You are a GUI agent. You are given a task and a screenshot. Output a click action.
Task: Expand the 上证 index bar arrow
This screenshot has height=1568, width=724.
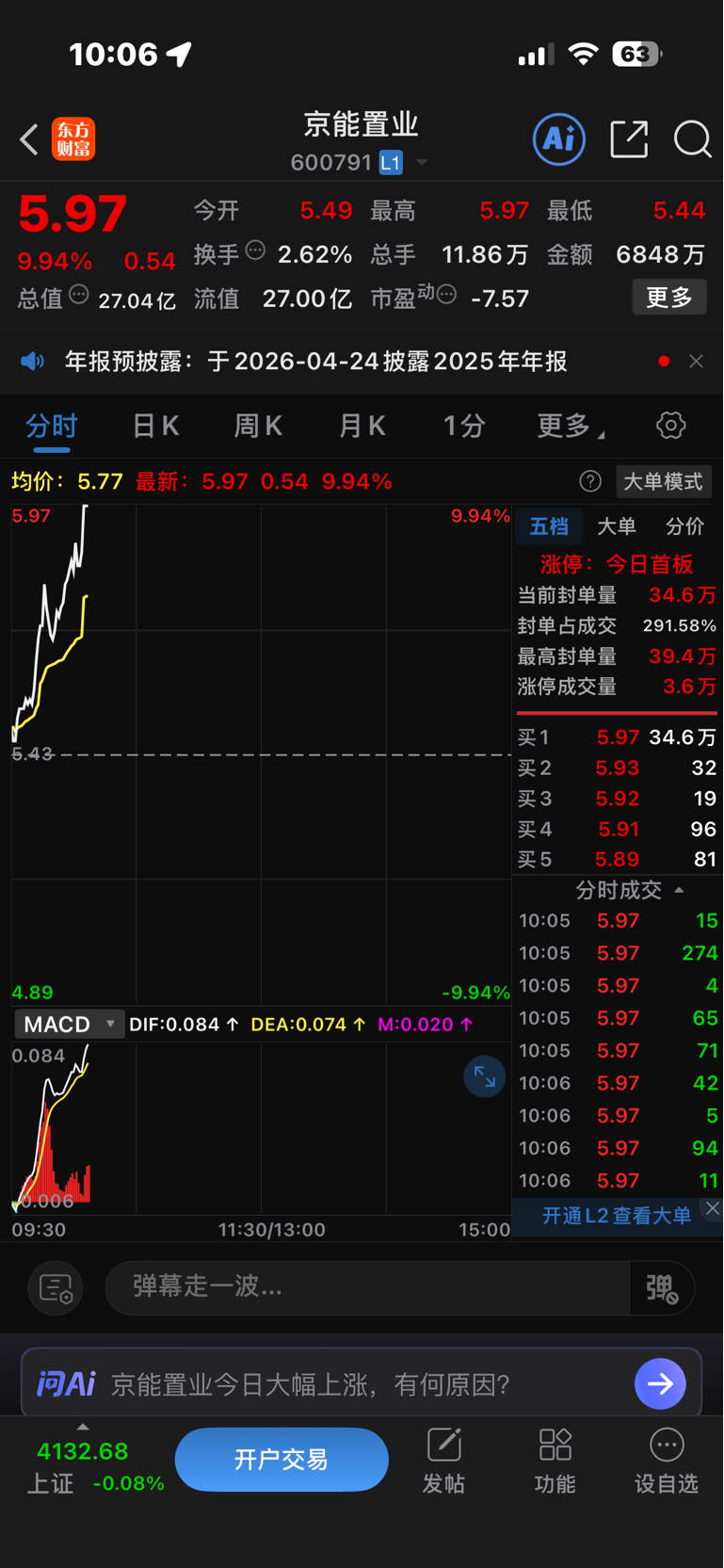point(83,1427)
